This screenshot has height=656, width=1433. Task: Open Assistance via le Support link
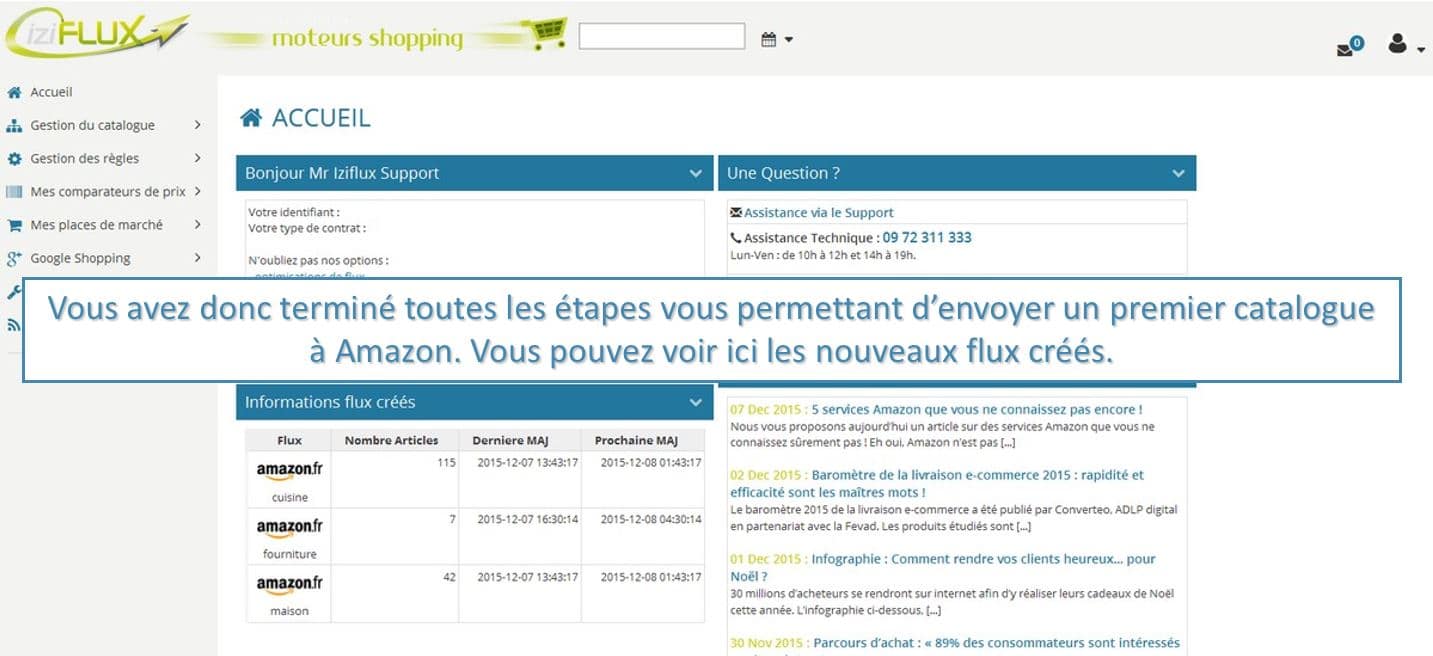point(819,212)
